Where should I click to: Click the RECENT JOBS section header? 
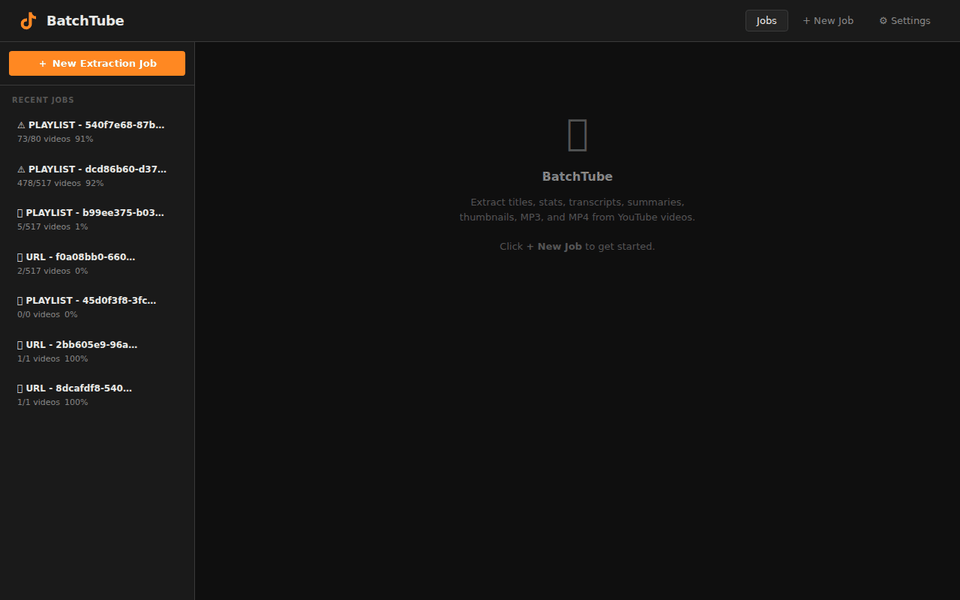[43, 100]
